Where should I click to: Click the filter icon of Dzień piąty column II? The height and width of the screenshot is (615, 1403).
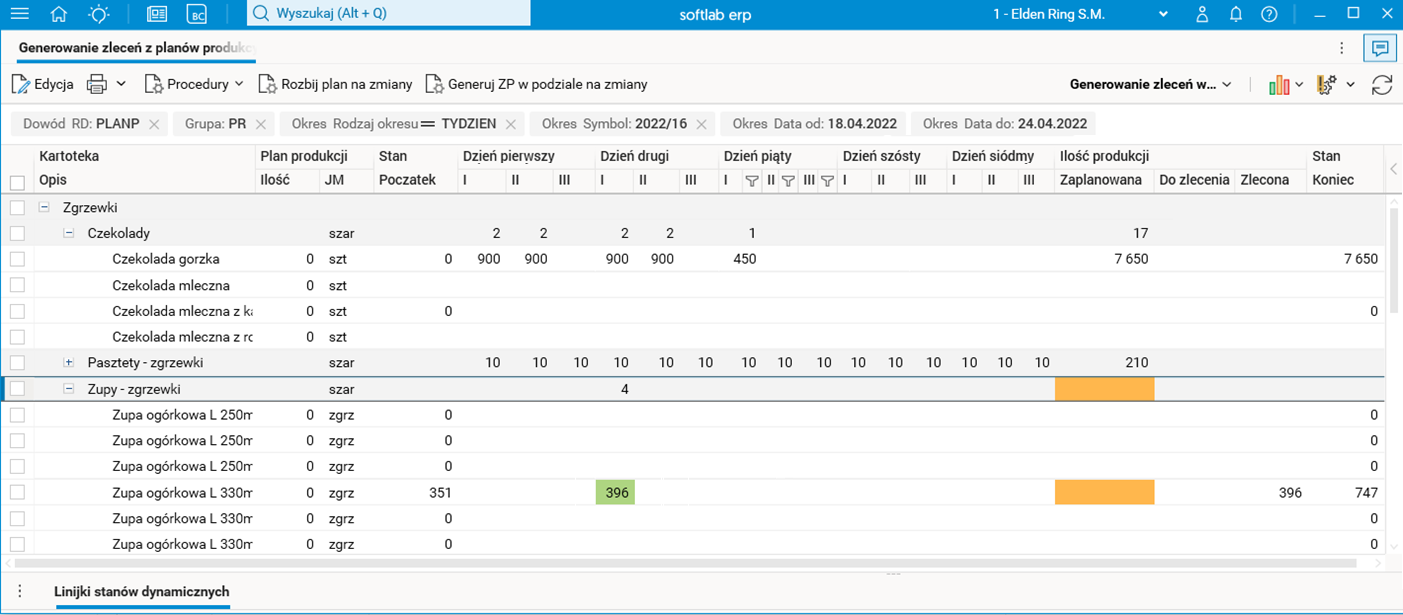coord(787,181)
